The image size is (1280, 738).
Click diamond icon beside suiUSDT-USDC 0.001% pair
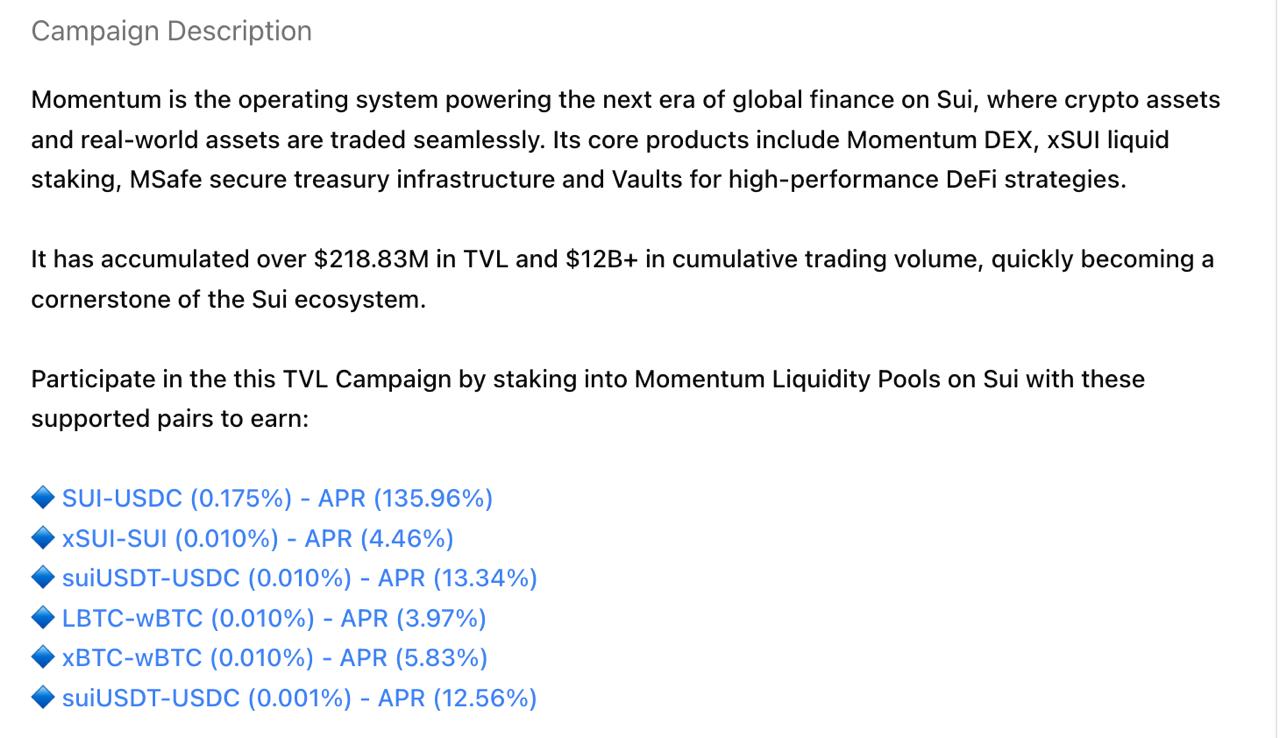[x=42, y=697]
